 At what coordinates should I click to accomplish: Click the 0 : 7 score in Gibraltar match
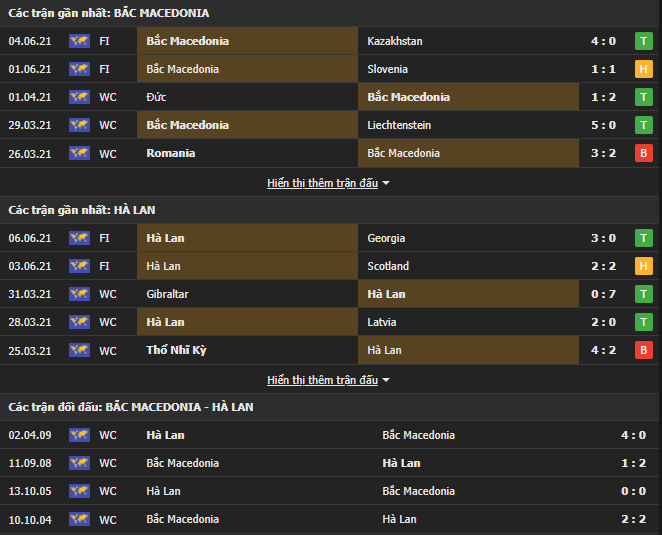pos(603,294)
